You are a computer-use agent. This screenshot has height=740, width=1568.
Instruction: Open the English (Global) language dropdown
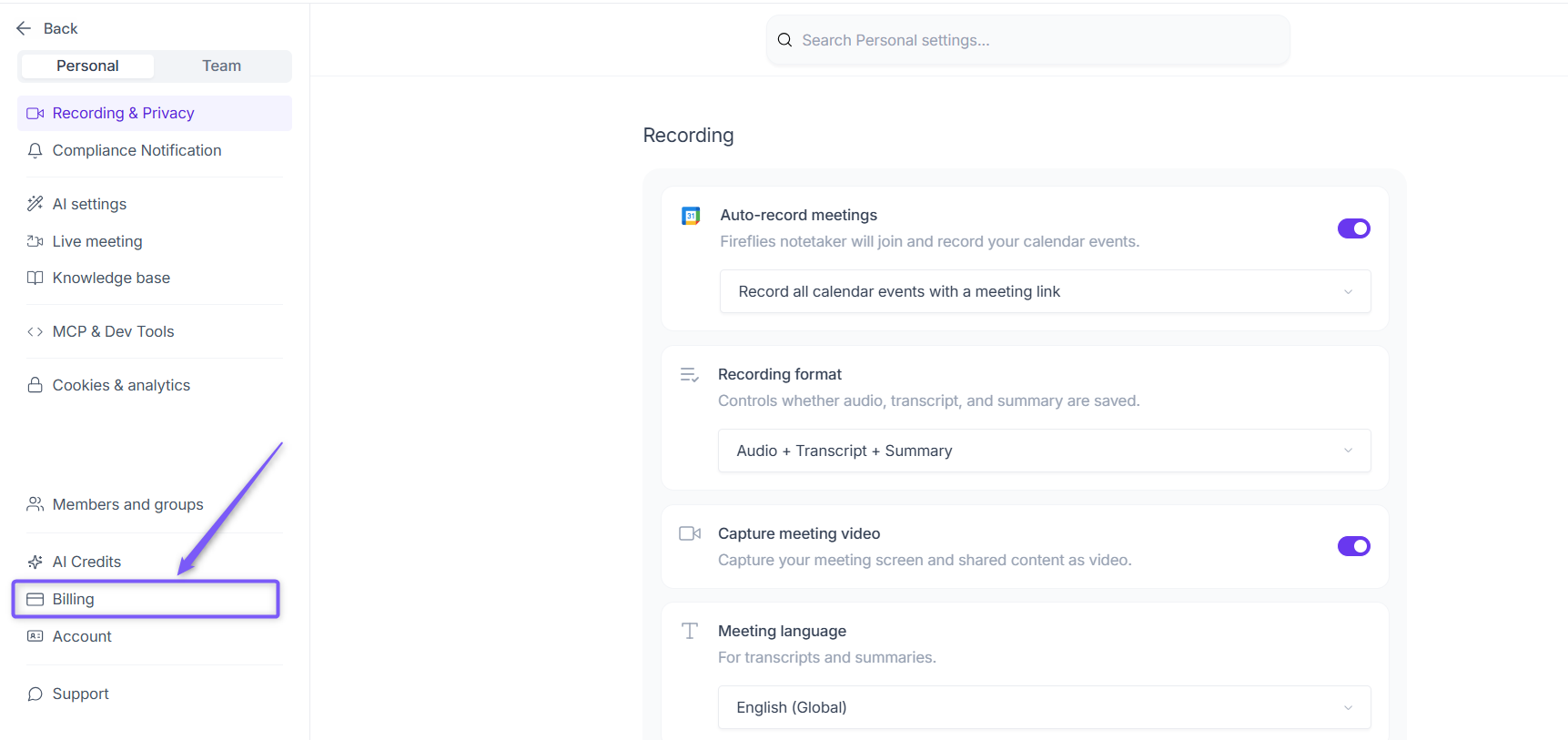[1044, 707]
